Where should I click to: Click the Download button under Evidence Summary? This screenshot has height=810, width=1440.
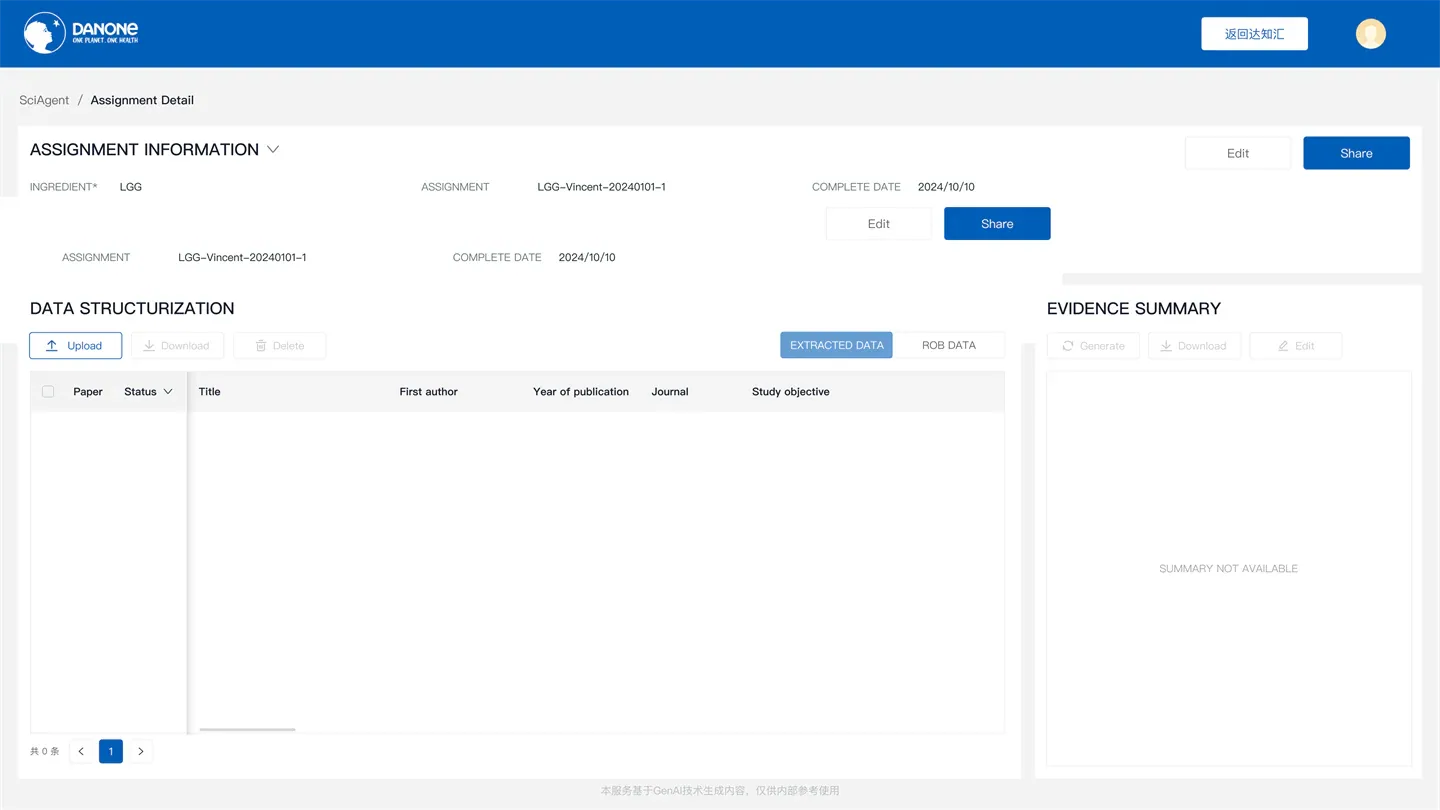click(1194, 346)
